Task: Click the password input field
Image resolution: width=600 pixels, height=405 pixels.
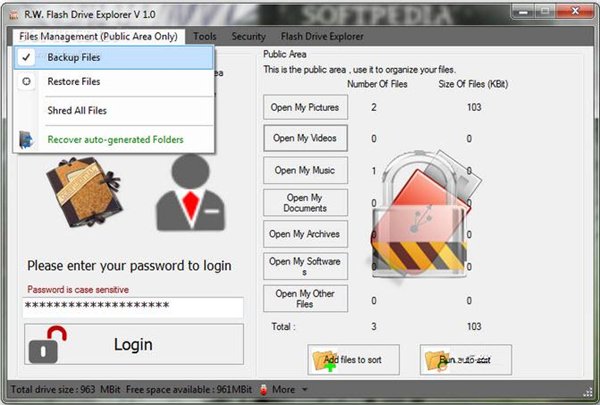Action: 133,307
